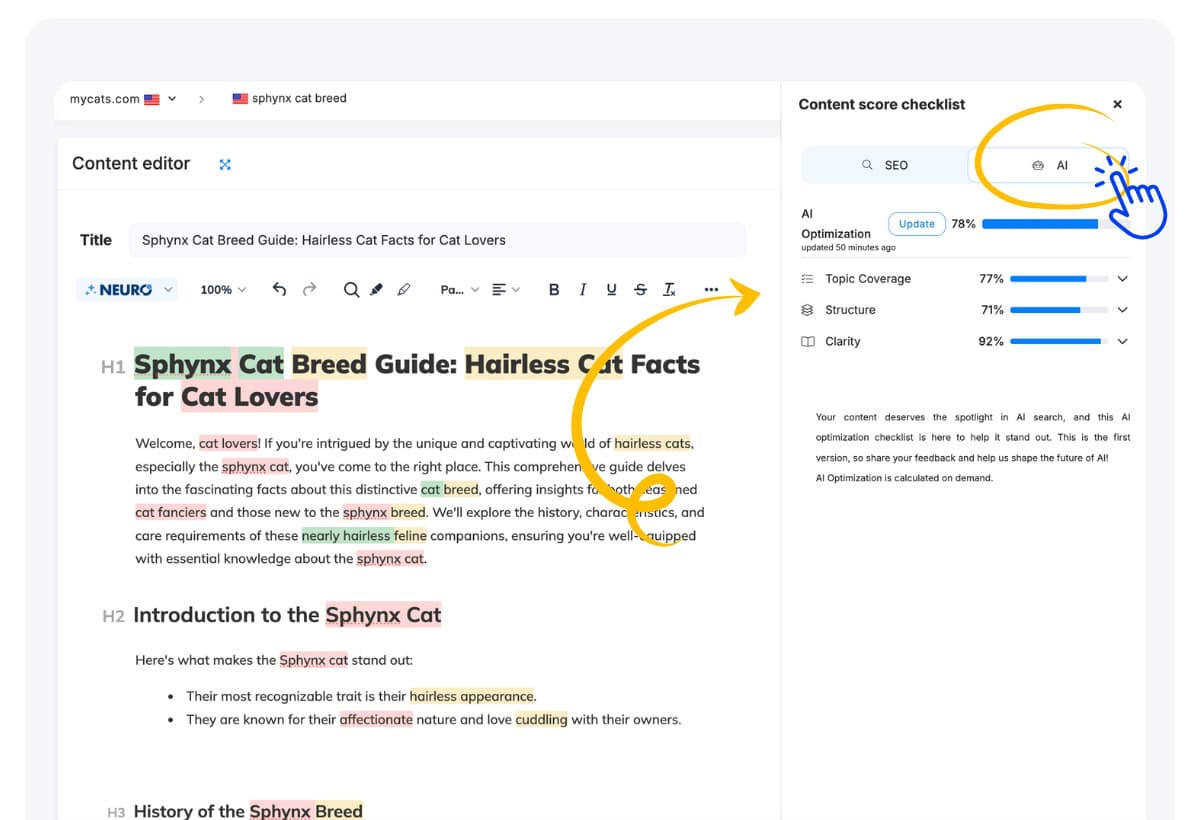Click the redo icon in the editor toolbar

coord(308,289)
